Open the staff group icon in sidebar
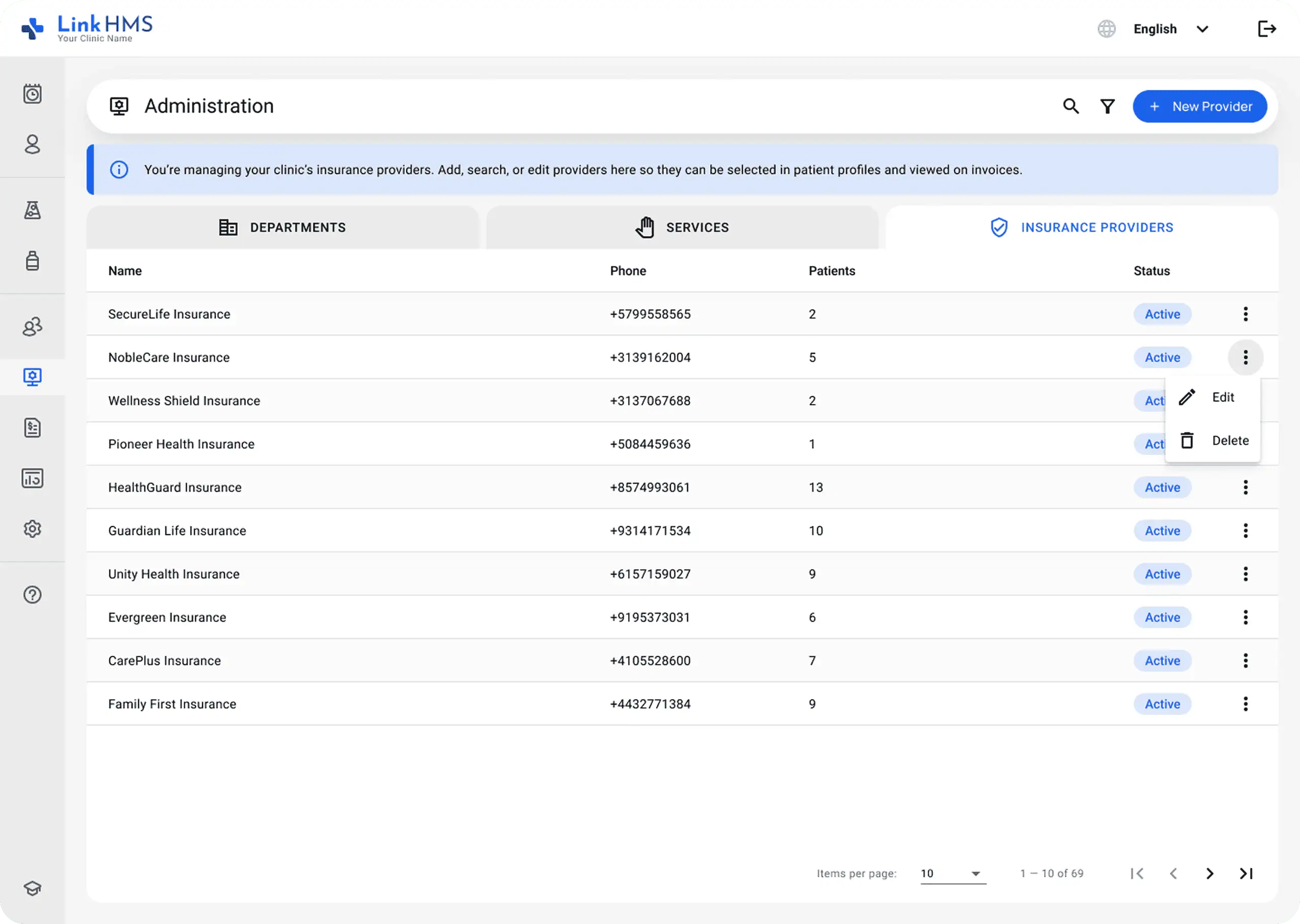This screenshot has width=1300, height=924. coord(32,326)
